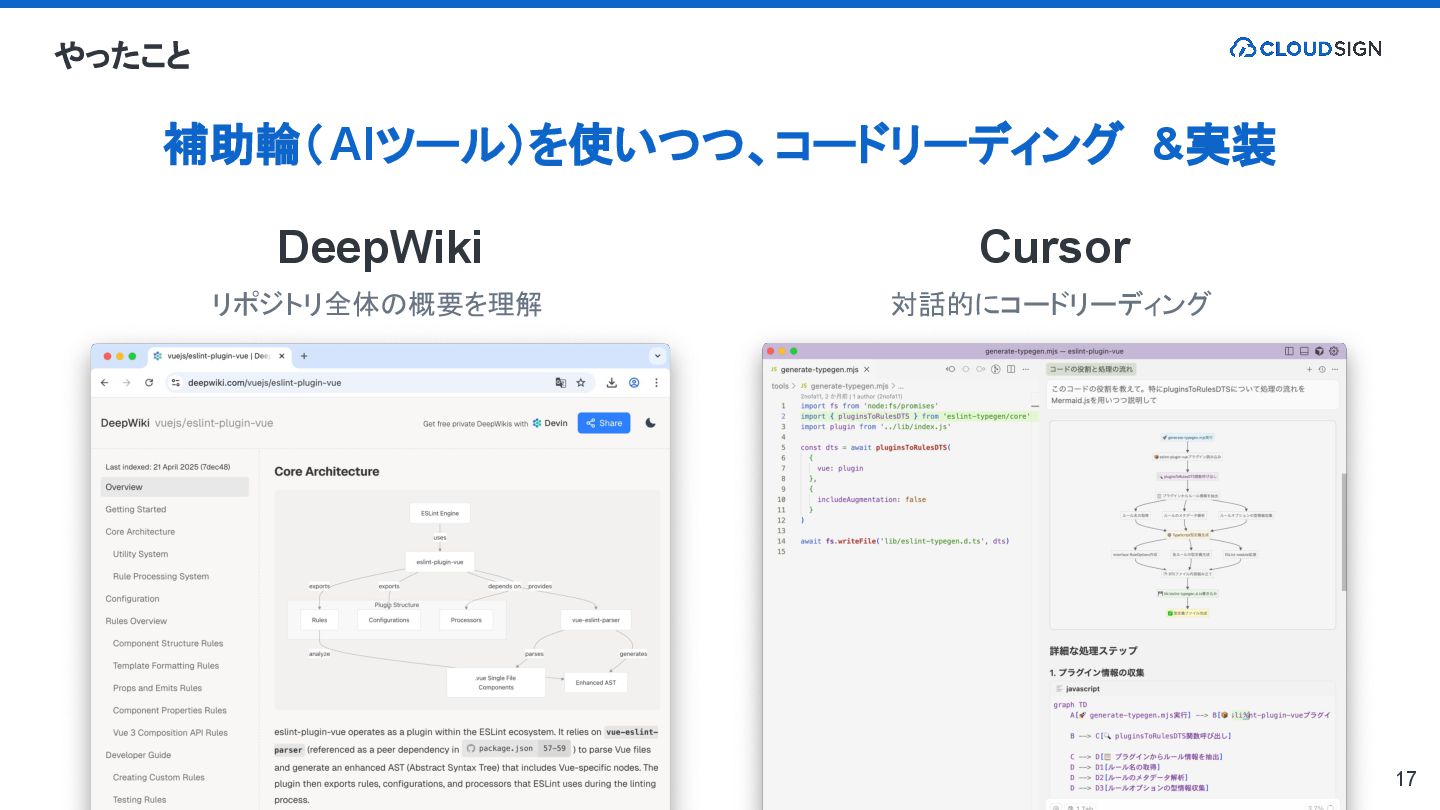Bookmark the DeepWiki page with star icon
This screenshot has width=1440, height=810.
pos(580,382)
